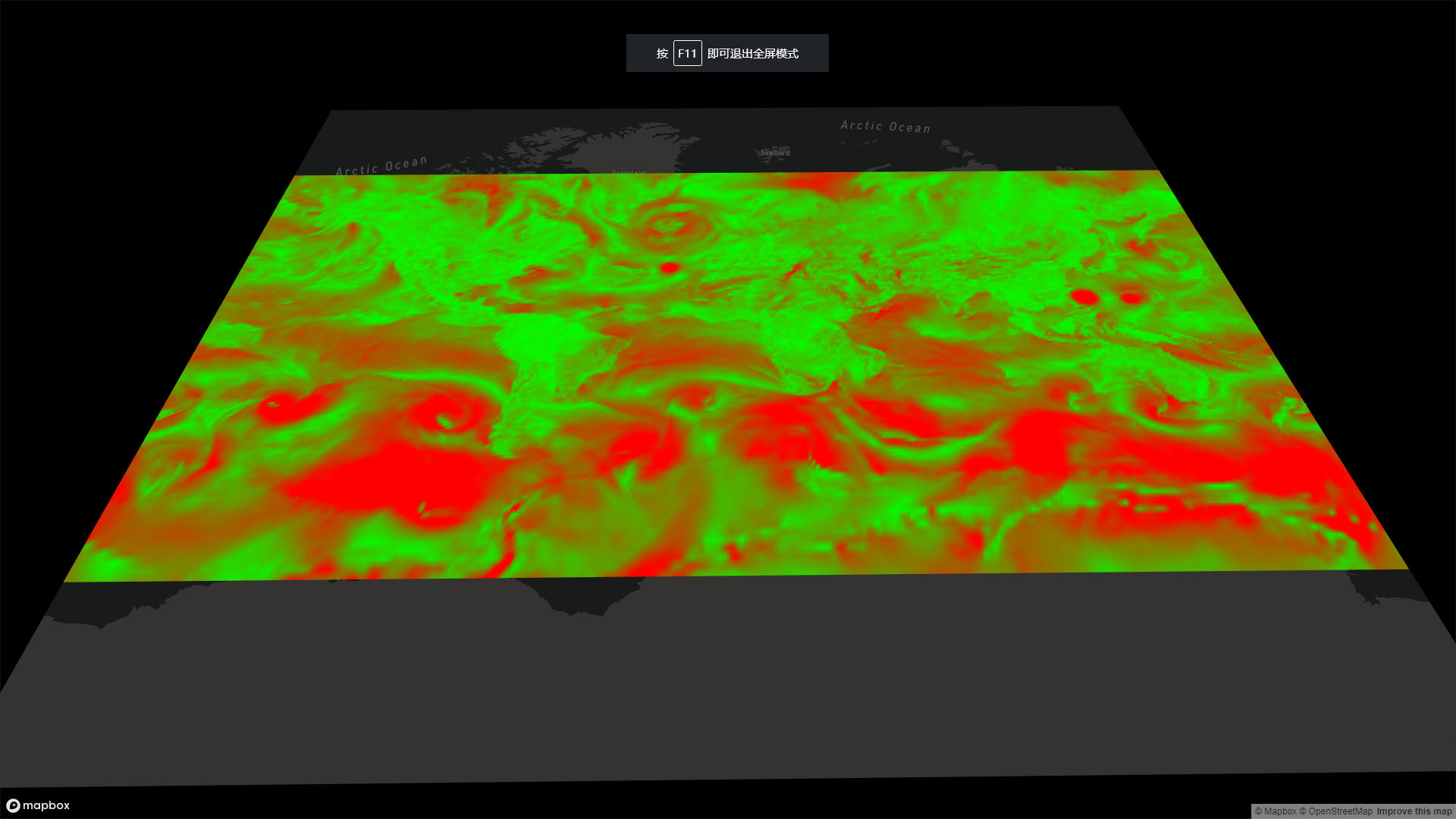Click the Improve this map link
1456x819 pixels.
point(1414,811)
